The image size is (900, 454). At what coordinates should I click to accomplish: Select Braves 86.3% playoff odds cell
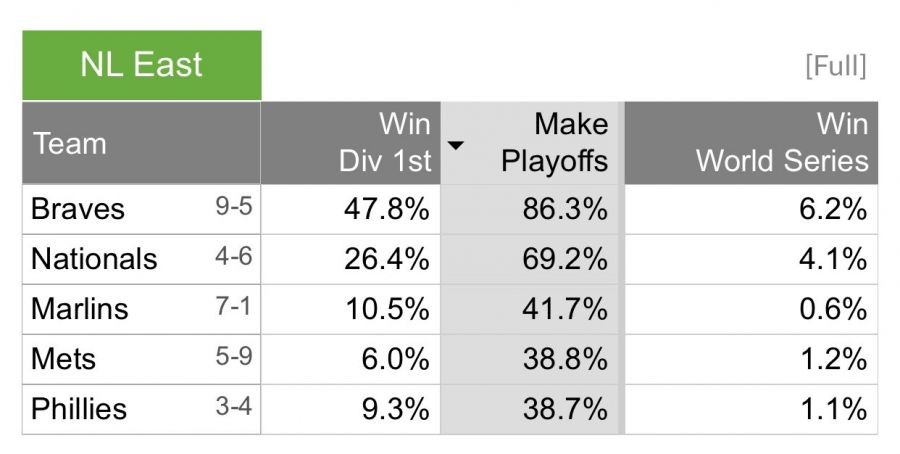pos(564,209)
